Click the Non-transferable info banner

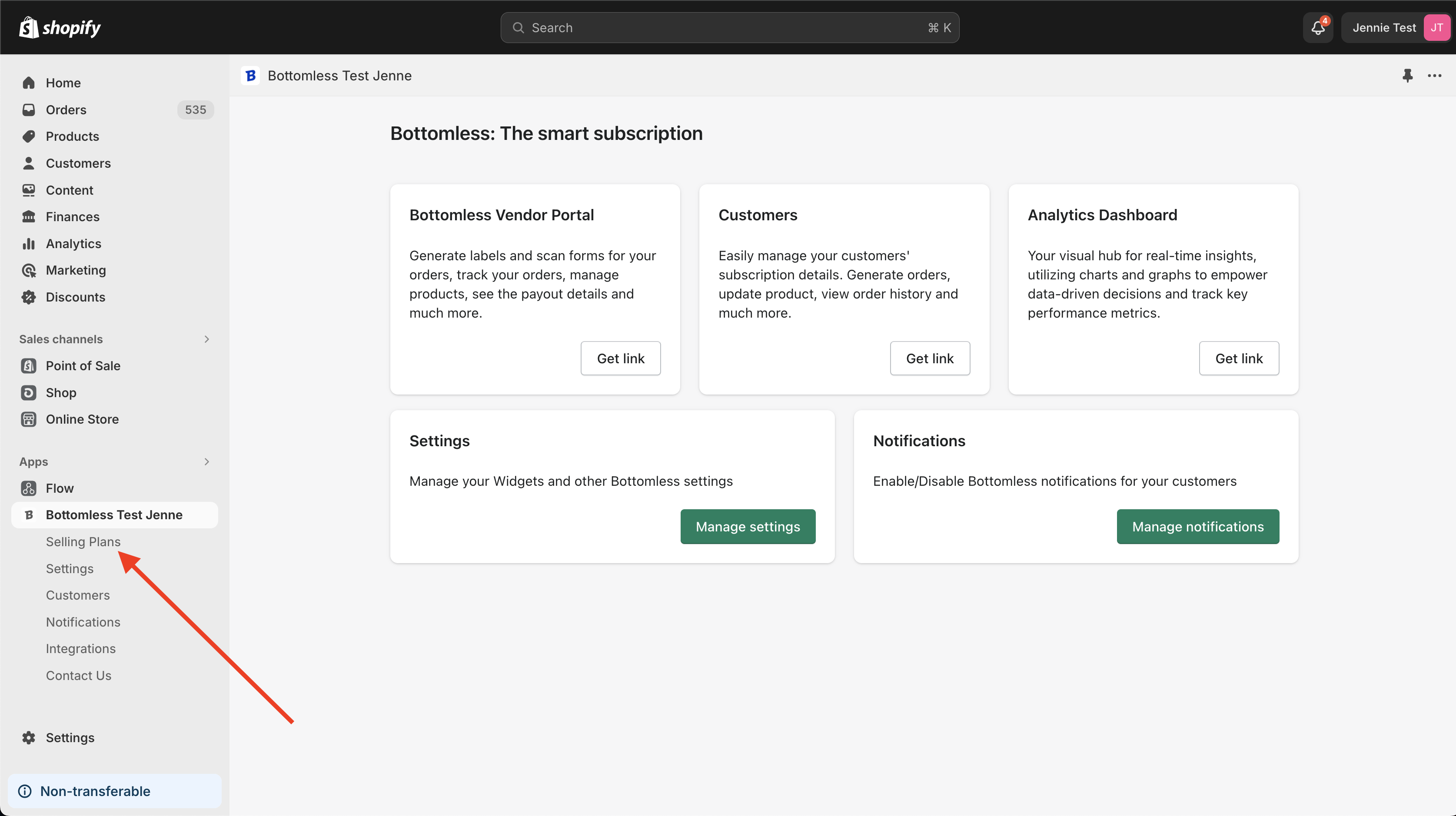(x=95, y=790)
